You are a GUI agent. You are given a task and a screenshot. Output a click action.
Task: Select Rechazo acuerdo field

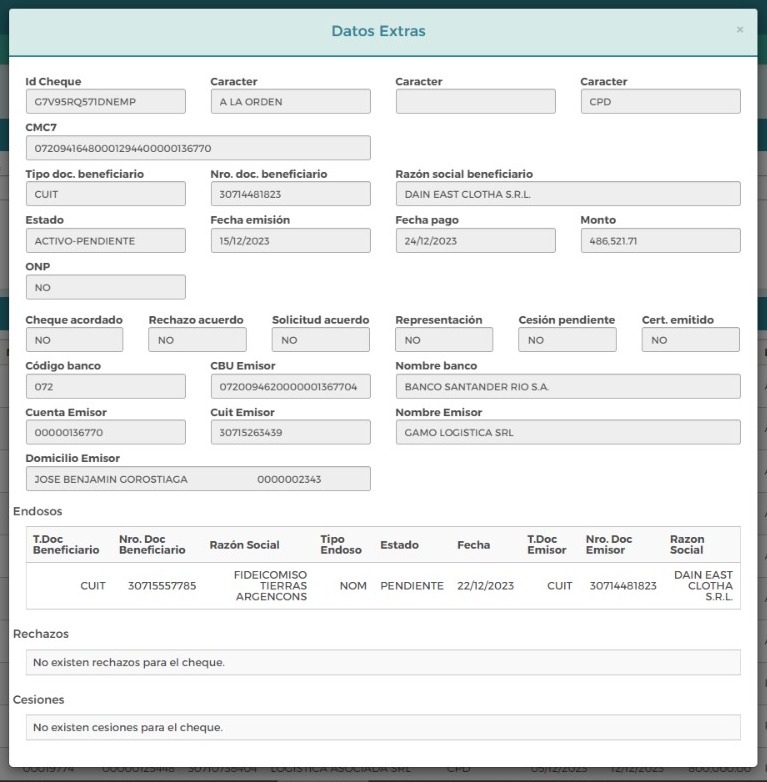pyautogui.click(x=197, y=340)
